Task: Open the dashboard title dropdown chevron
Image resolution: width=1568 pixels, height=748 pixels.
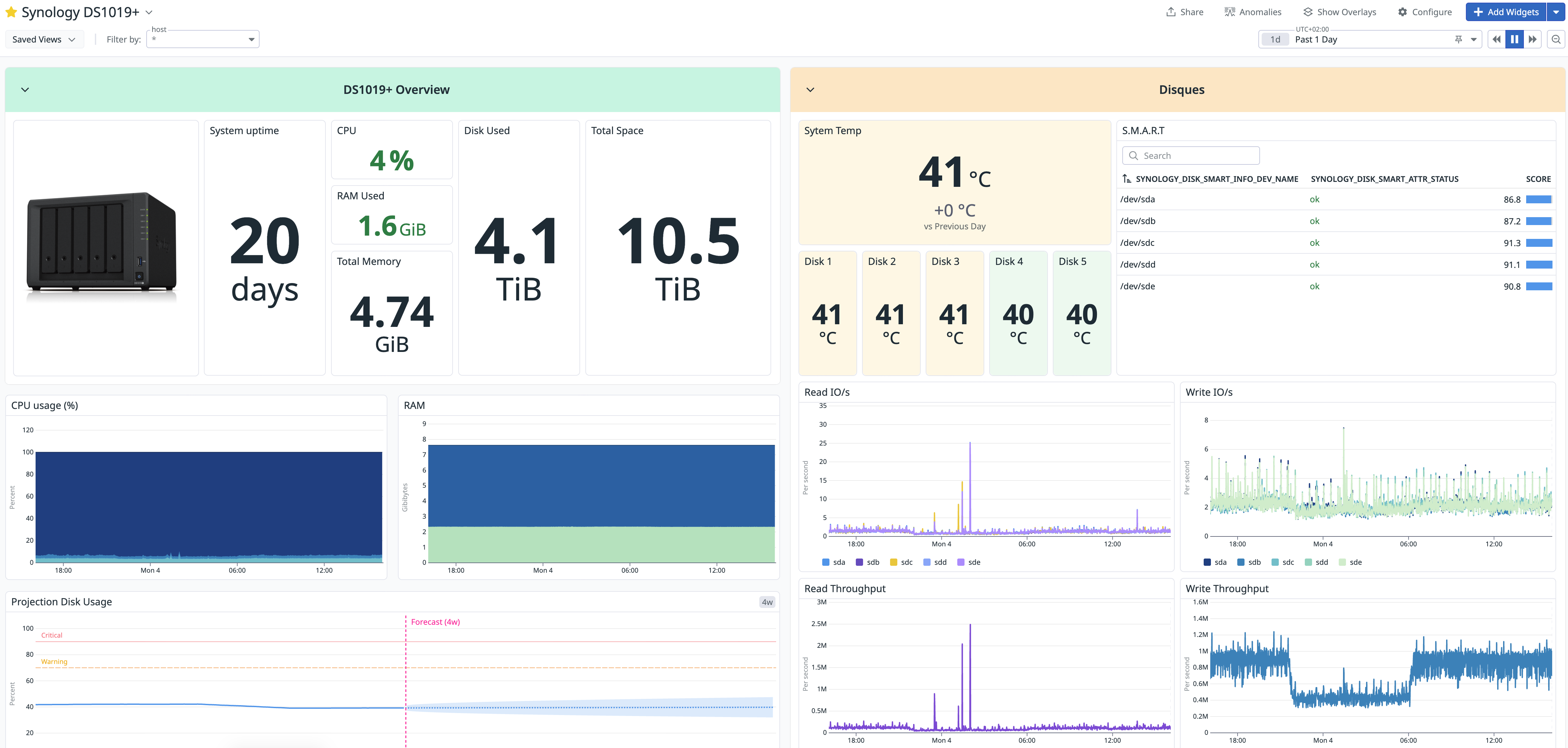Action: coord(149,12)
